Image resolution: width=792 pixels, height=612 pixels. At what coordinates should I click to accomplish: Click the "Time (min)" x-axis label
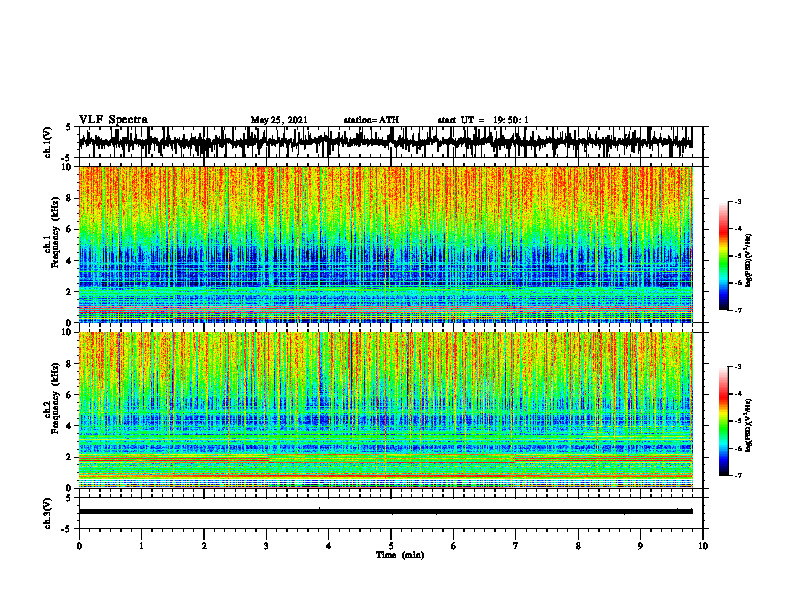(x=400, y=555)
